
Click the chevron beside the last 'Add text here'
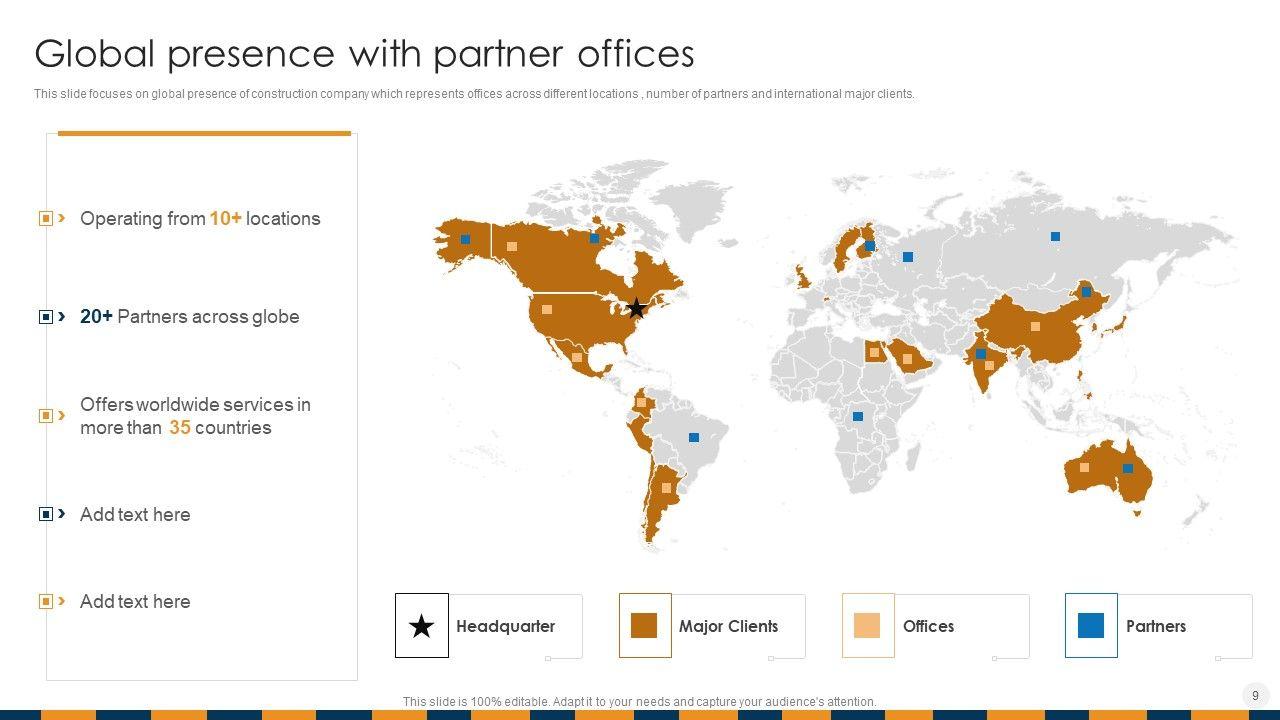pyautogui.click(x=62, y=601)
